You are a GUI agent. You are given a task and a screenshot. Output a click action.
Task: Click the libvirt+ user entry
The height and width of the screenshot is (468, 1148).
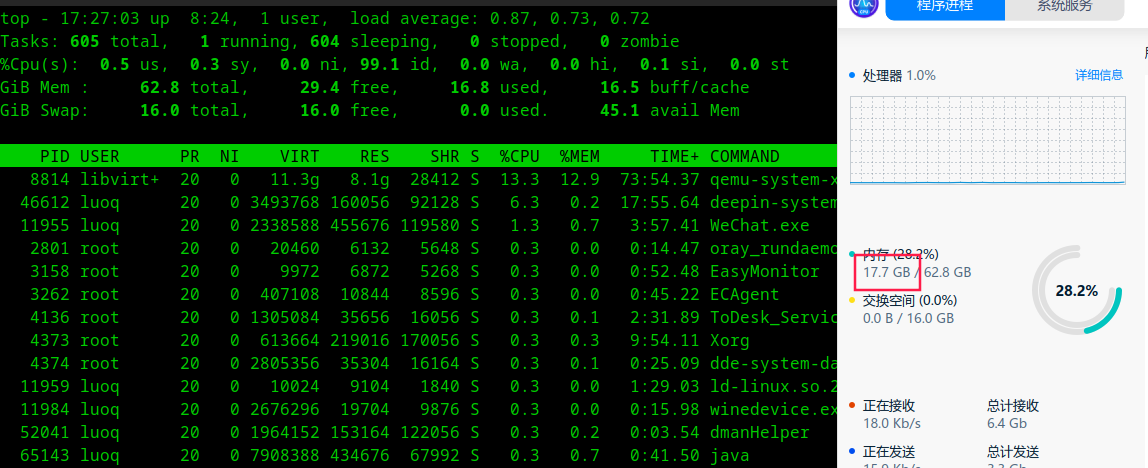point(119,179)
